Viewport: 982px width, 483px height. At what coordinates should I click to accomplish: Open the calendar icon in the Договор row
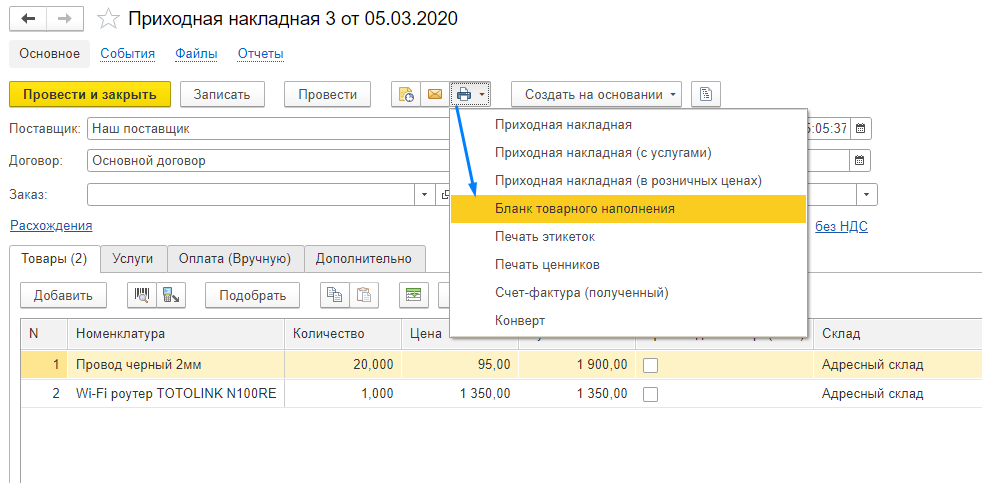click(x=861, y=160)
